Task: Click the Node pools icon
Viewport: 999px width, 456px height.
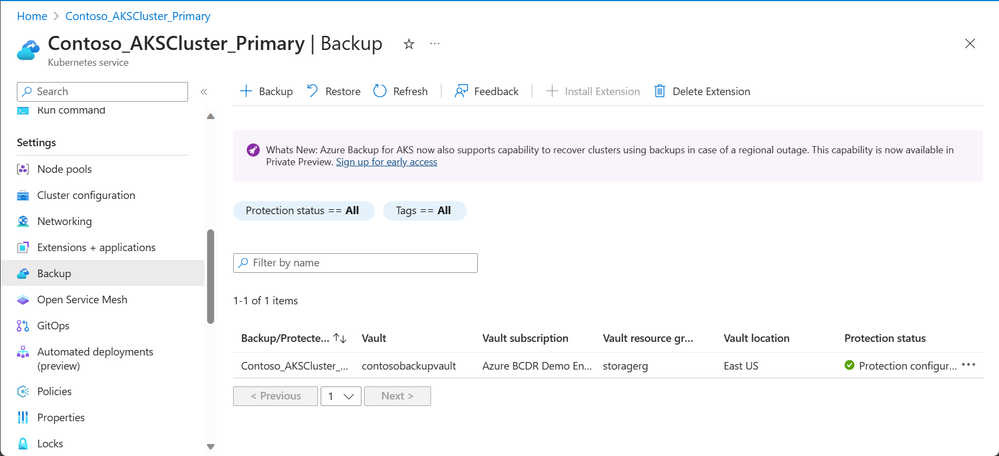Action: coord(23,169)
